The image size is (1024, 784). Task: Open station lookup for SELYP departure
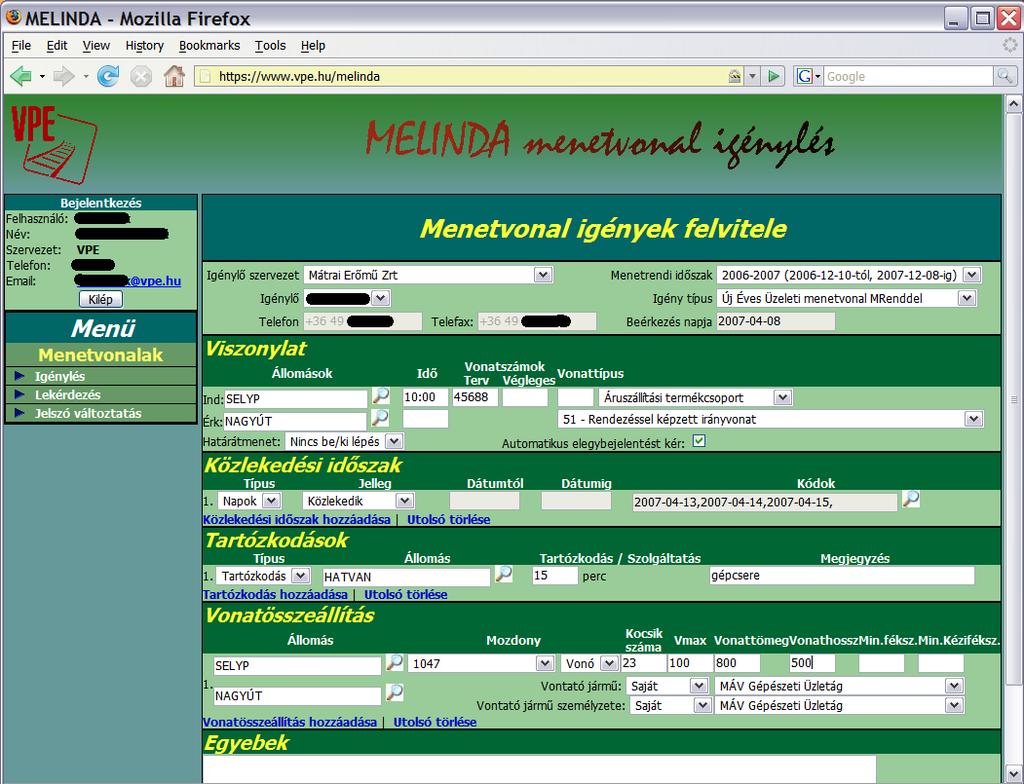click(381, 396)
